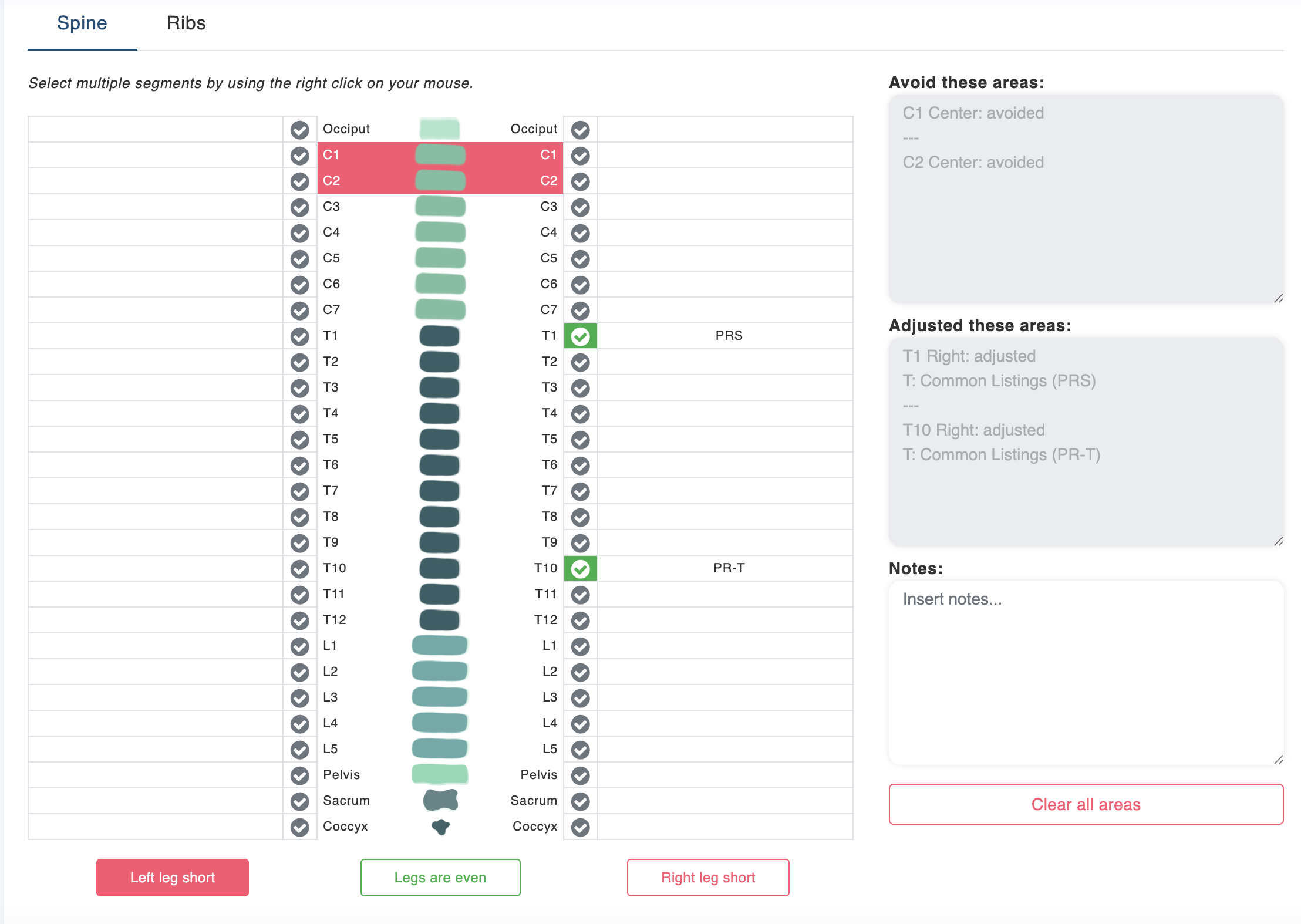Click into the Notes text field
Image resolution: width=1301 pixels, height=924 pixels.
tap(1086, 672)
